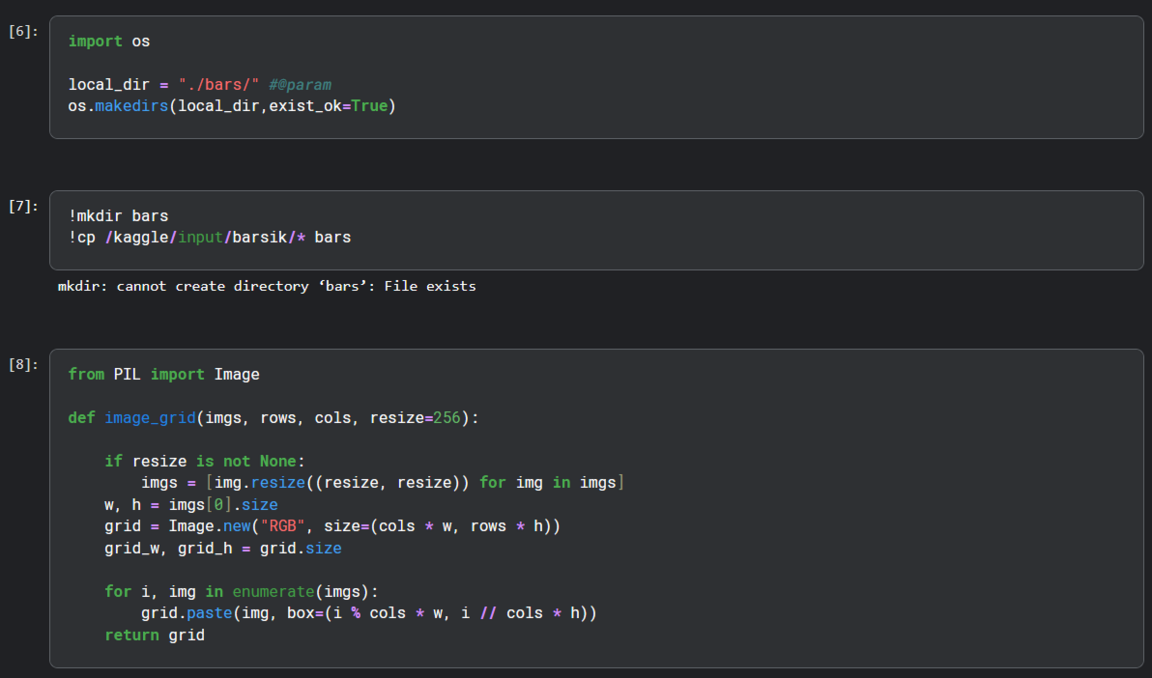Click the [7] execution count label
This screenshot has height=678, width=1152.
[x=24, y=206]
